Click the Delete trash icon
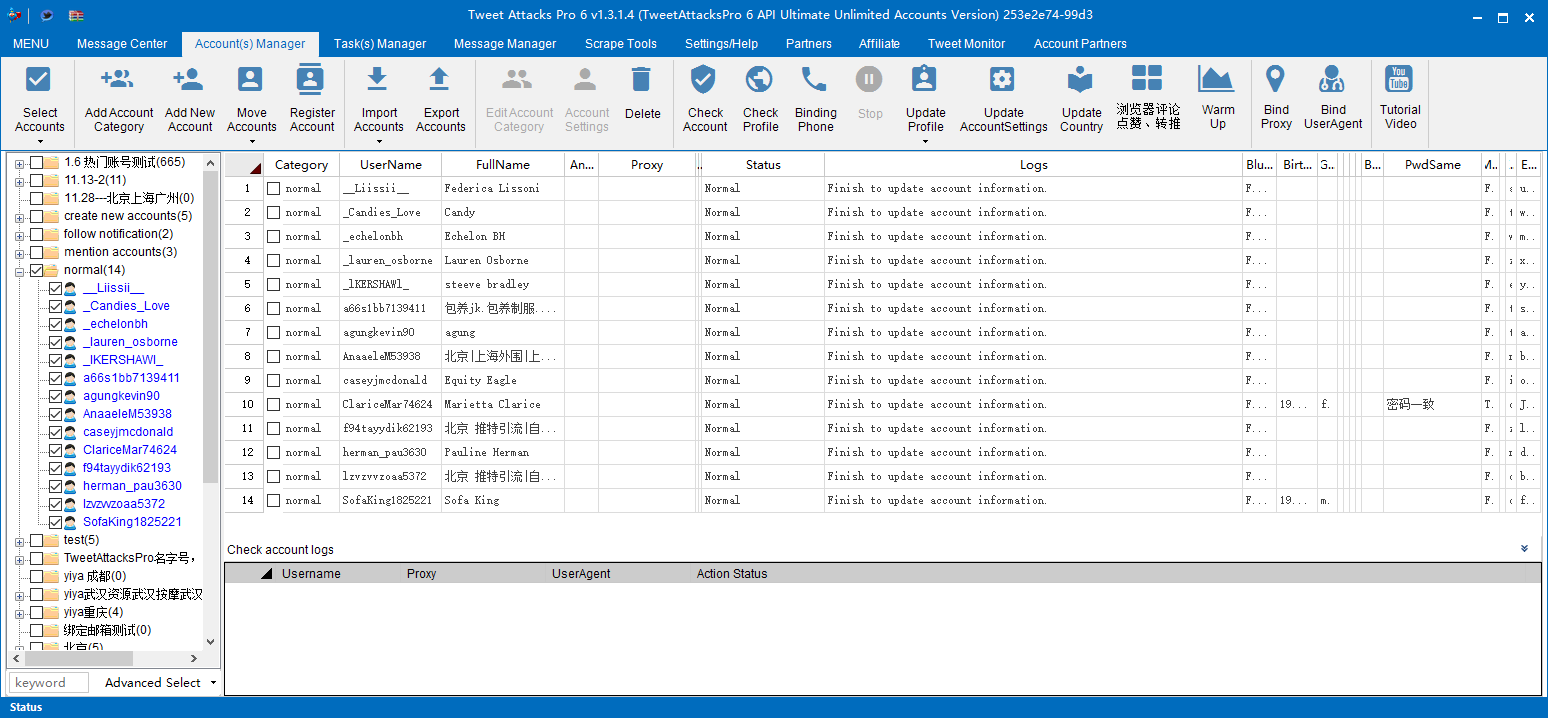Screen dimensions: 1548x718 (x=642, y=80)
